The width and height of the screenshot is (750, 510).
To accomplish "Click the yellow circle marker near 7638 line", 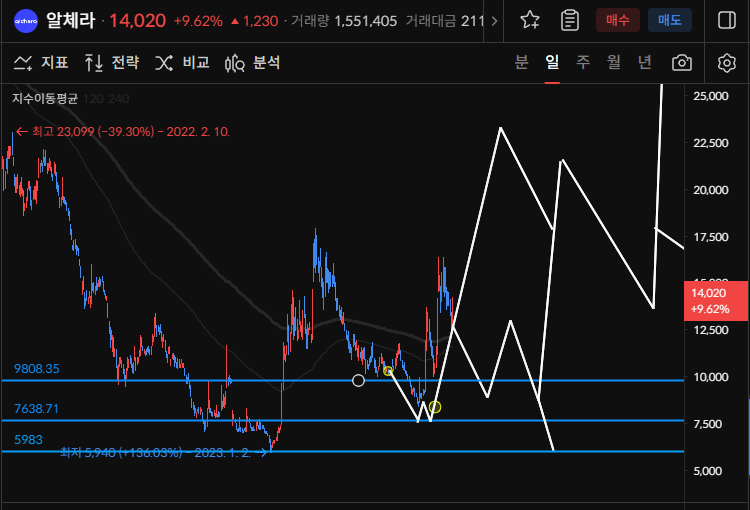I will [x=435, y=407].
